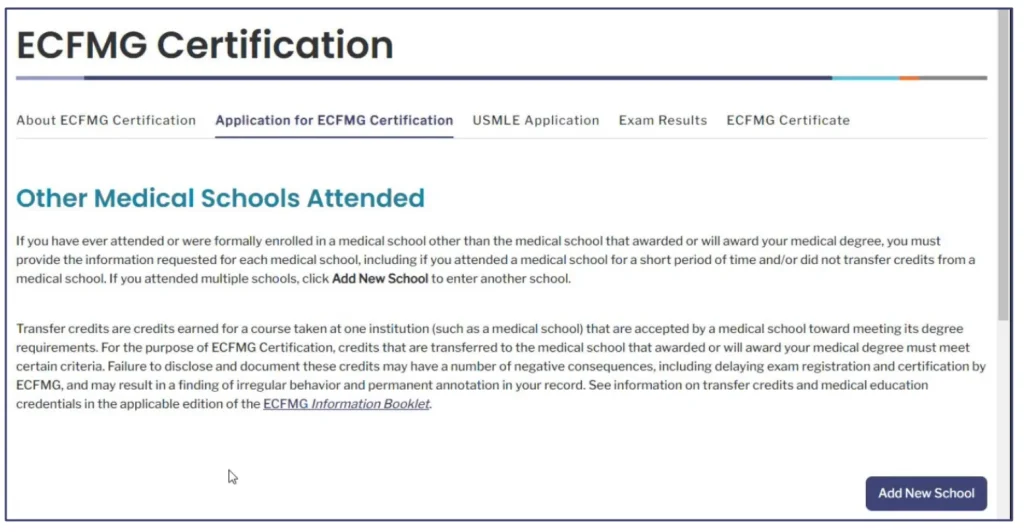The height and width of the screenshot is (532, 1024).
Task: Click the orange segment of the title underline
Action: (x=909, y=78)
